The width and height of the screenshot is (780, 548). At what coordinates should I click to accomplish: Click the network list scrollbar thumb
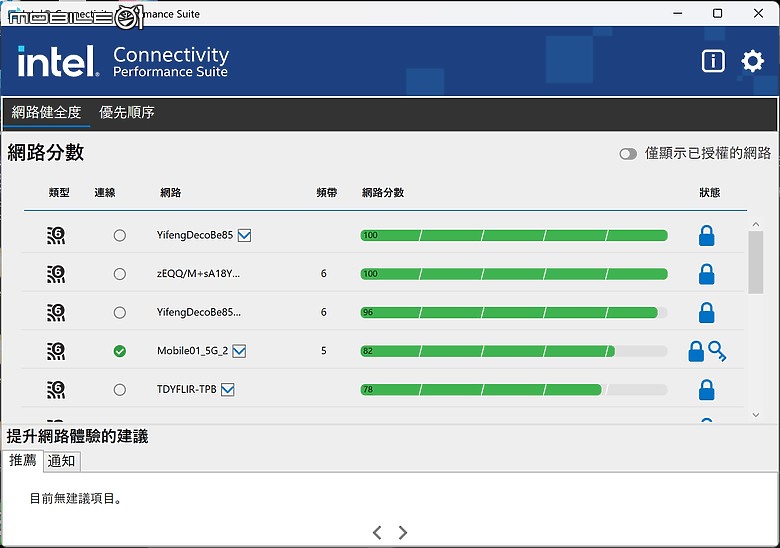756,262
